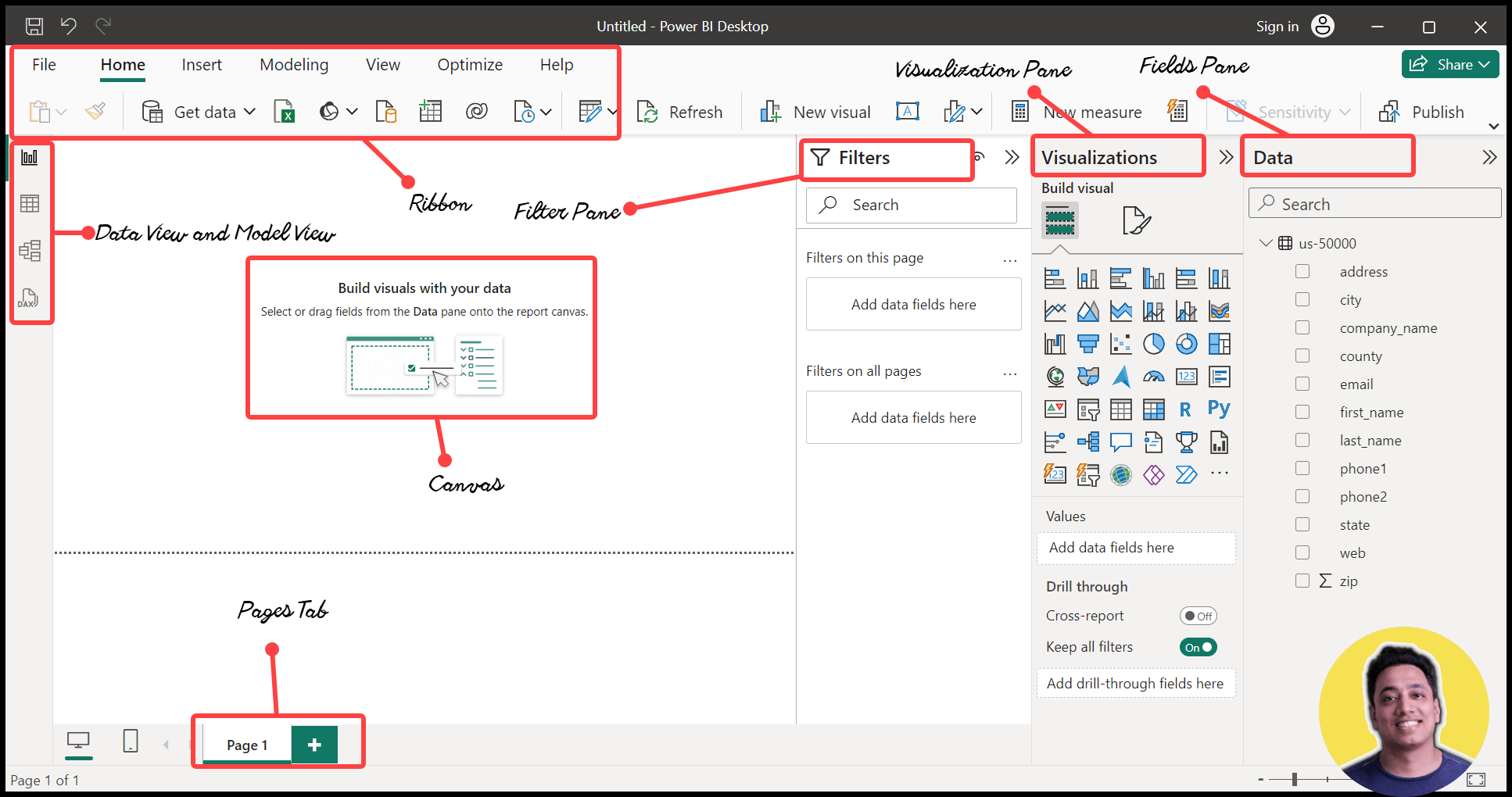This screenshot has width=1512, height=797.
Task: Add a new page with plus button
Action: tap(314, 745)
